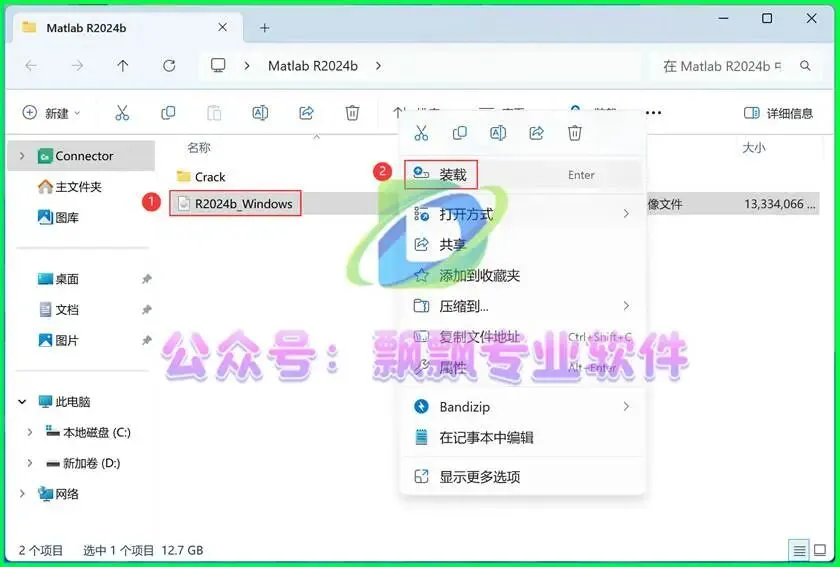Select 本地磁盘 (C:) in the sidebar

pos(88,432)
